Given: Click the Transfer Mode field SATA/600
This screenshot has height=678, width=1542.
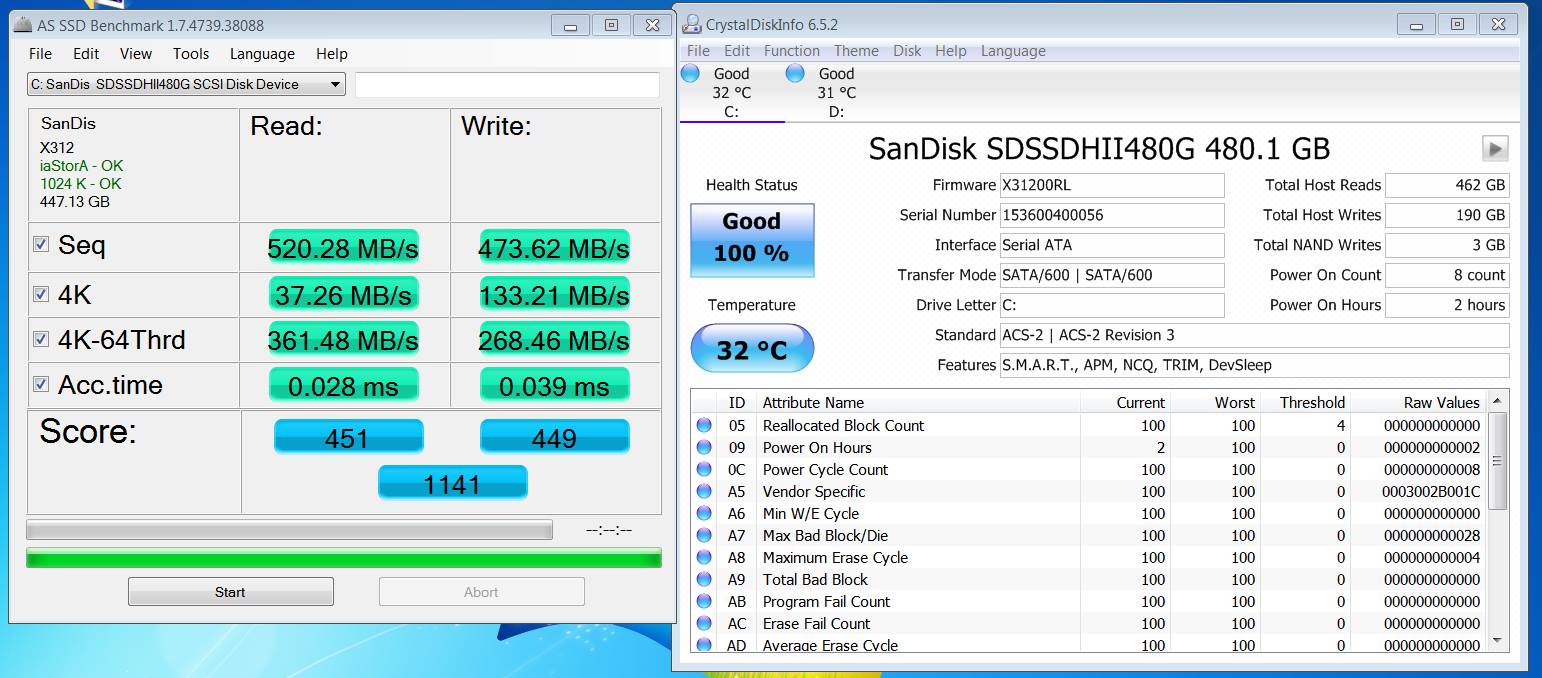Looking at the screenshot, I should pos(1112,275).
